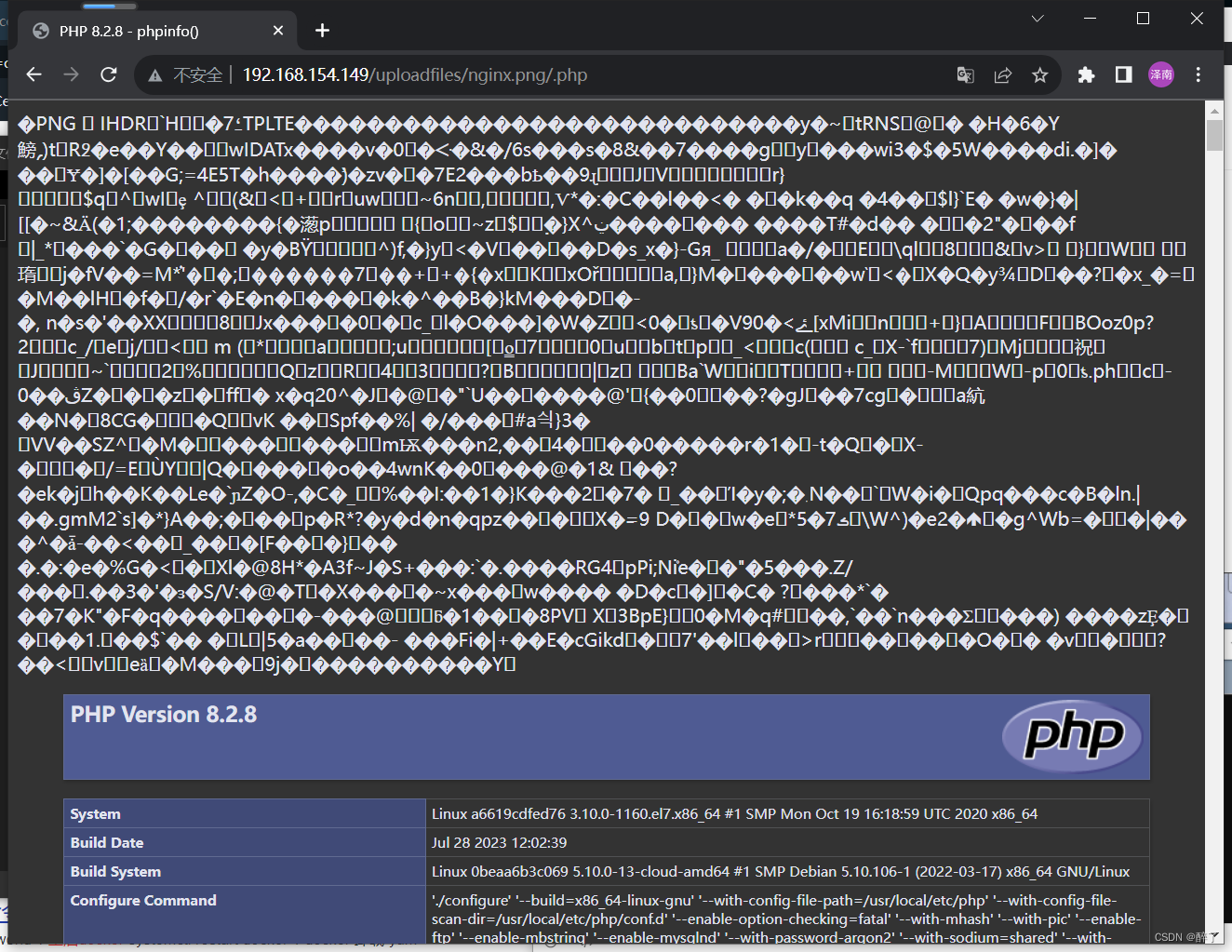Open the Extensions puzzle icon
Viewport: 1232px width, 952px height.
click(x=1086, y=75)
